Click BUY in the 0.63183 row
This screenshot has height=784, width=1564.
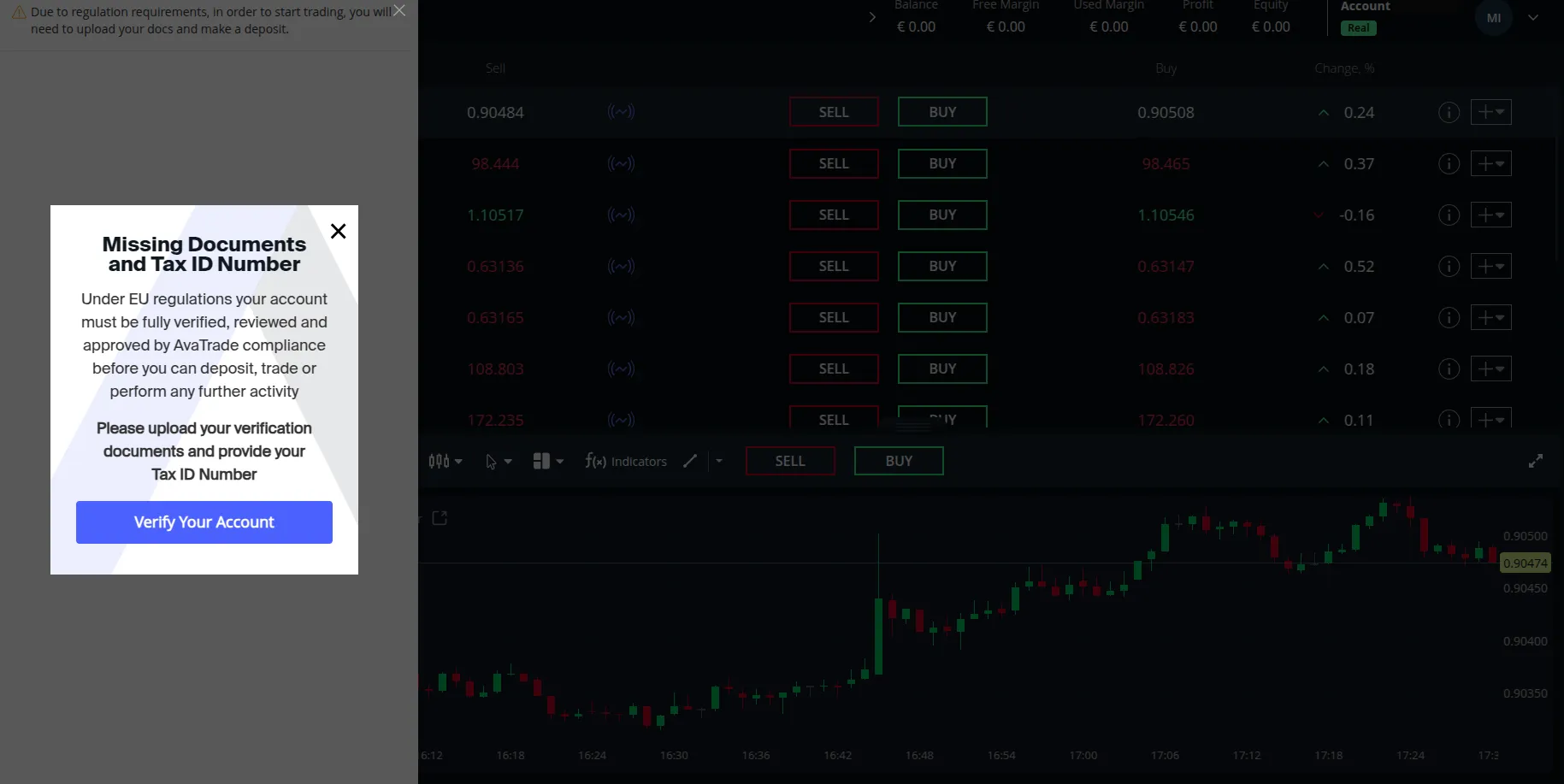[942, 317]
